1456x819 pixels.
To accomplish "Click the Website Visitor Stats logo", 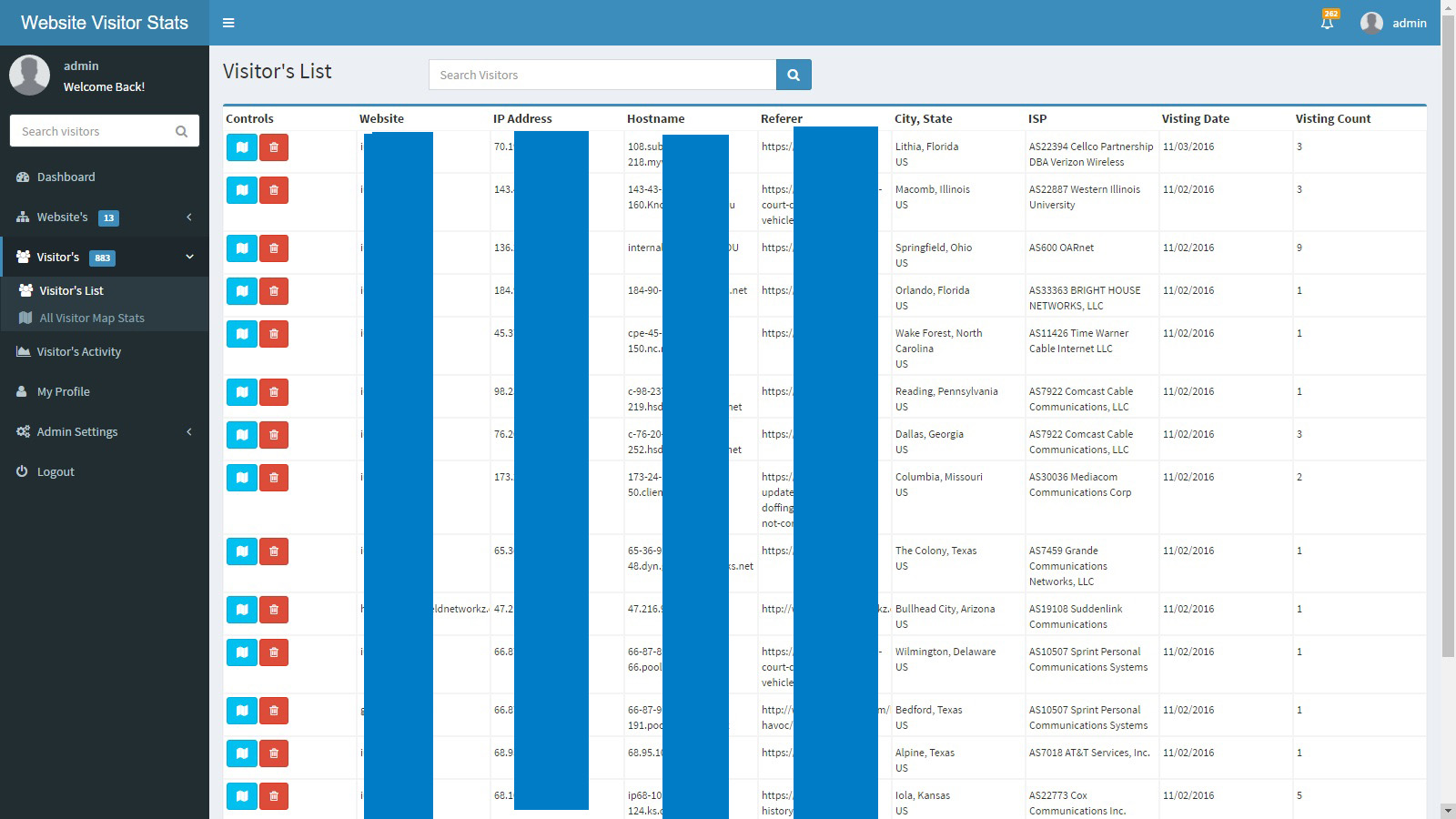I will click(105, 23).
